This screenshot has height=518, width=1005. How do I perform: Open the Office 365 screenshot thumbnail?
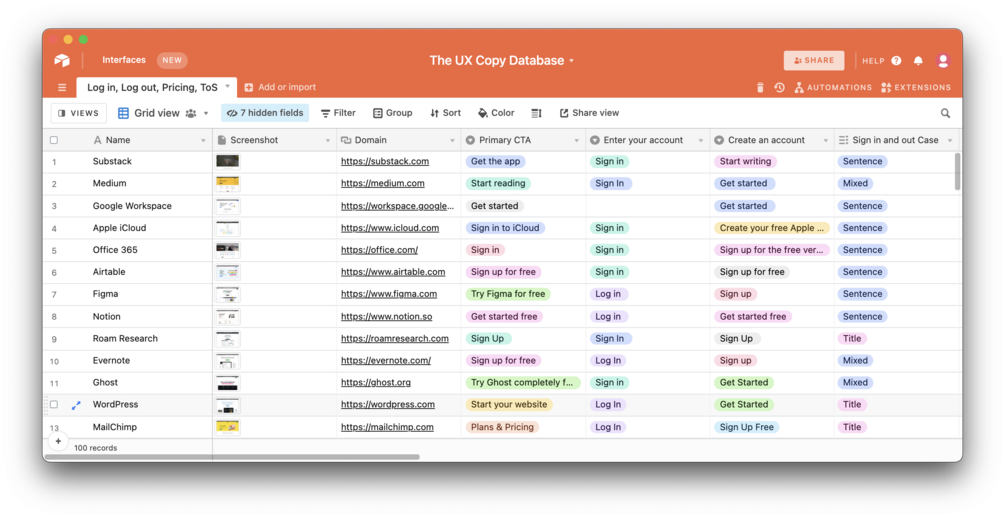coord(228,249)
